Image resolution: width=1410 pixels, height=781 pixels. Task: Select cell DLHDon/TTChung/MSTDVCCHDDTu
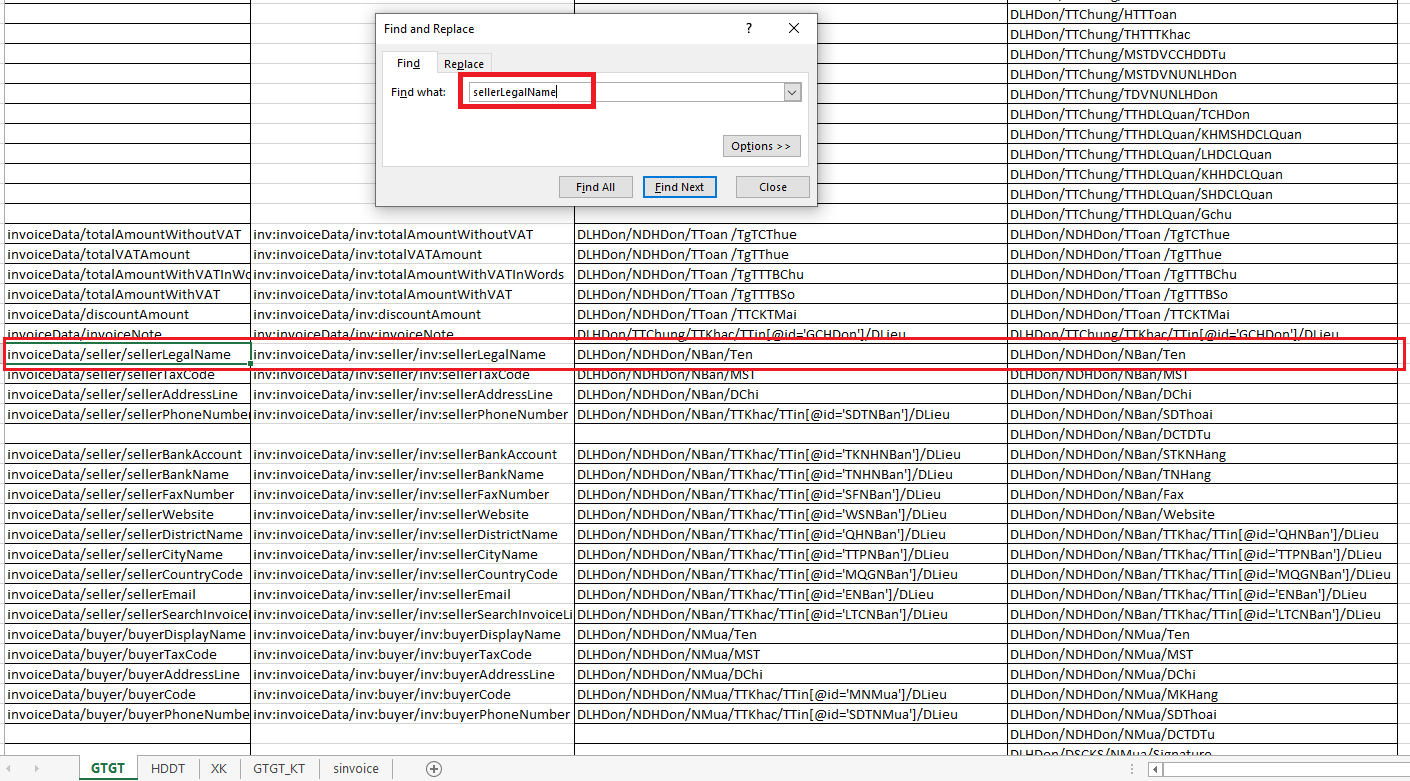click(x=1203, y=54)
